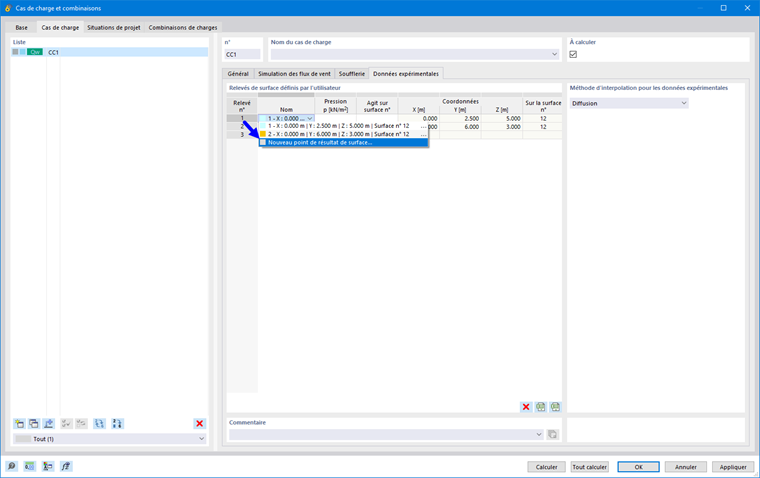Screen dimensions: 760x478
Task: Click the orange color swatch of option 2
Action: [x=263, y=134]
